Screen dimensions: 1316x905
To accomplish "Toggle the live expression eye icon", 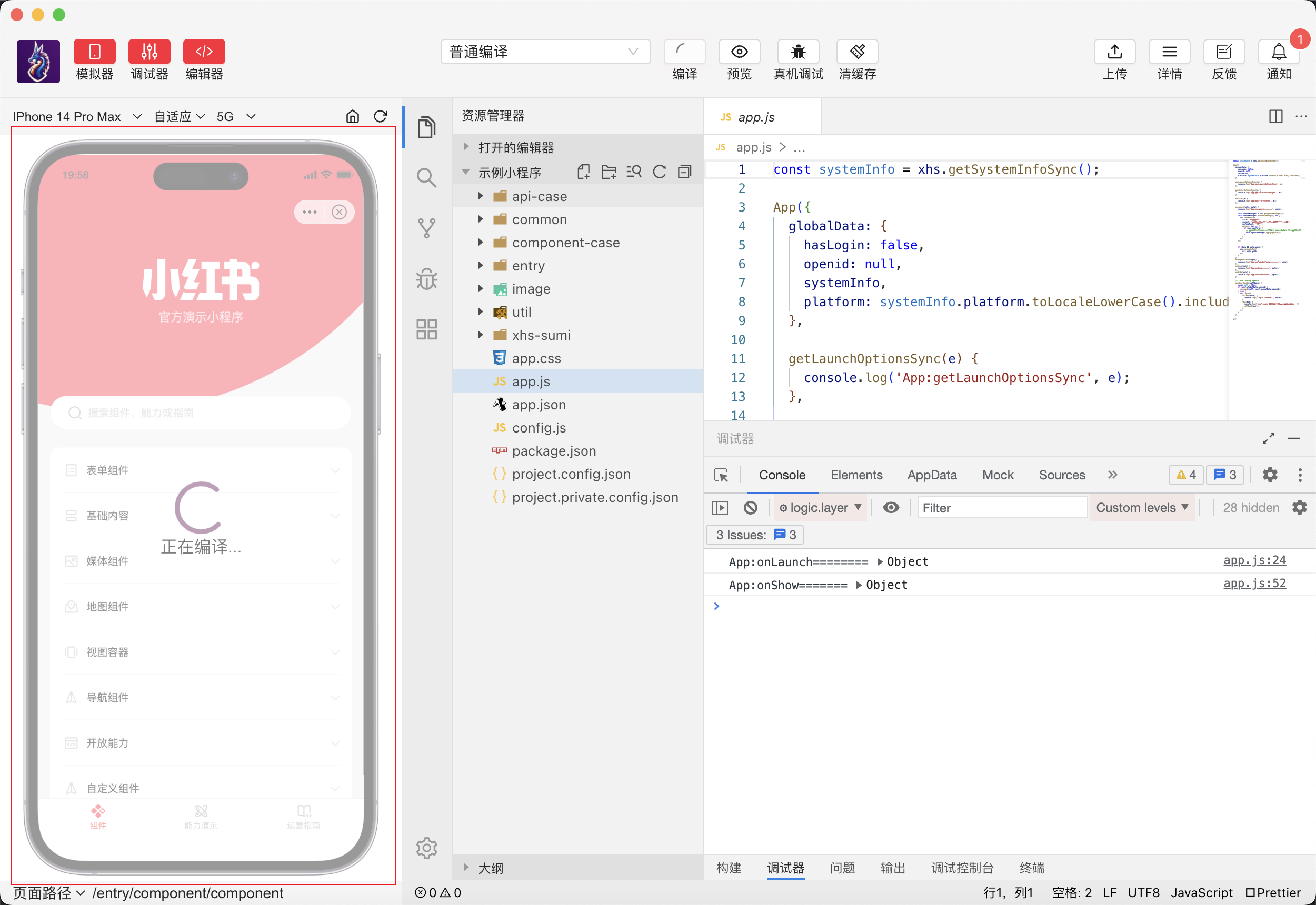I will [x=891, y=508].
